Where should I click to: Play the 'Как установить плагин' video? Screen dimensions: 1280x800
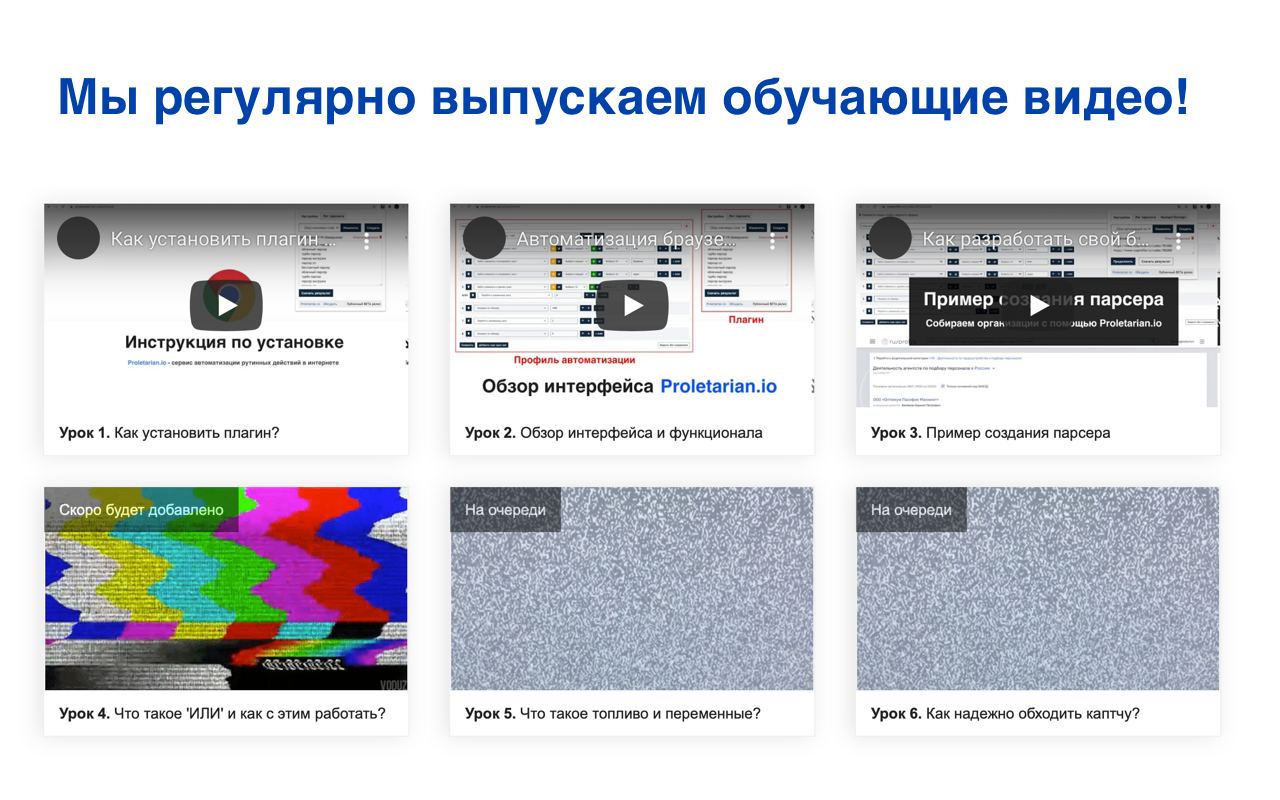click(226, 305)
